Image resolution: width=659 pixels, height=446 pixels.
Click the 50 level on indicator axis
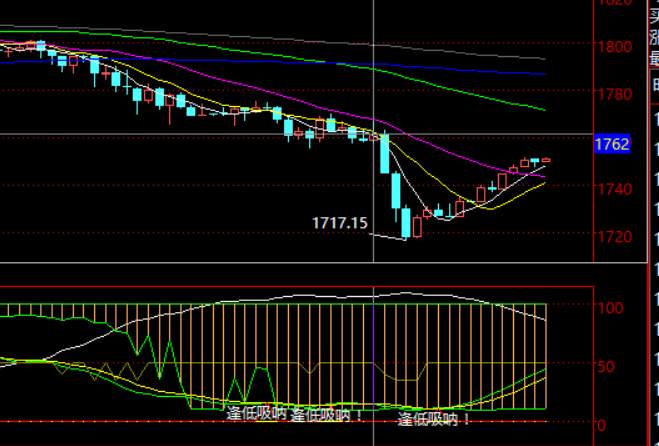[x=606, y=366]
